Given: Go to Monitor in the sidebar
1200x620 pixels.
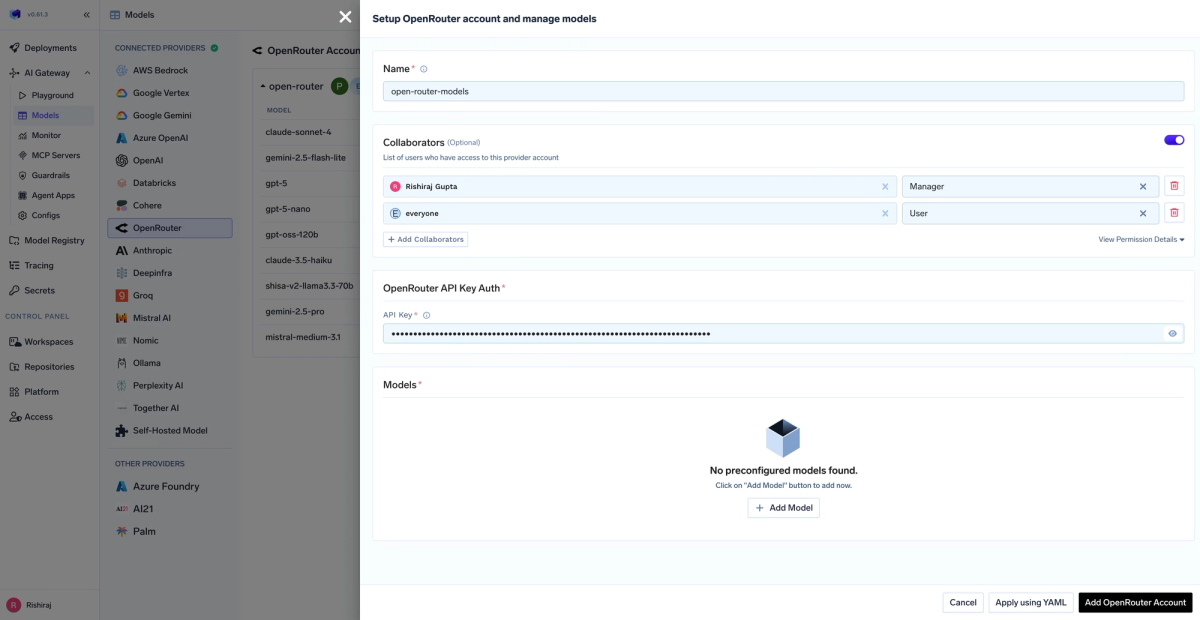Looking at the screenshot, I should coord(46,135).
